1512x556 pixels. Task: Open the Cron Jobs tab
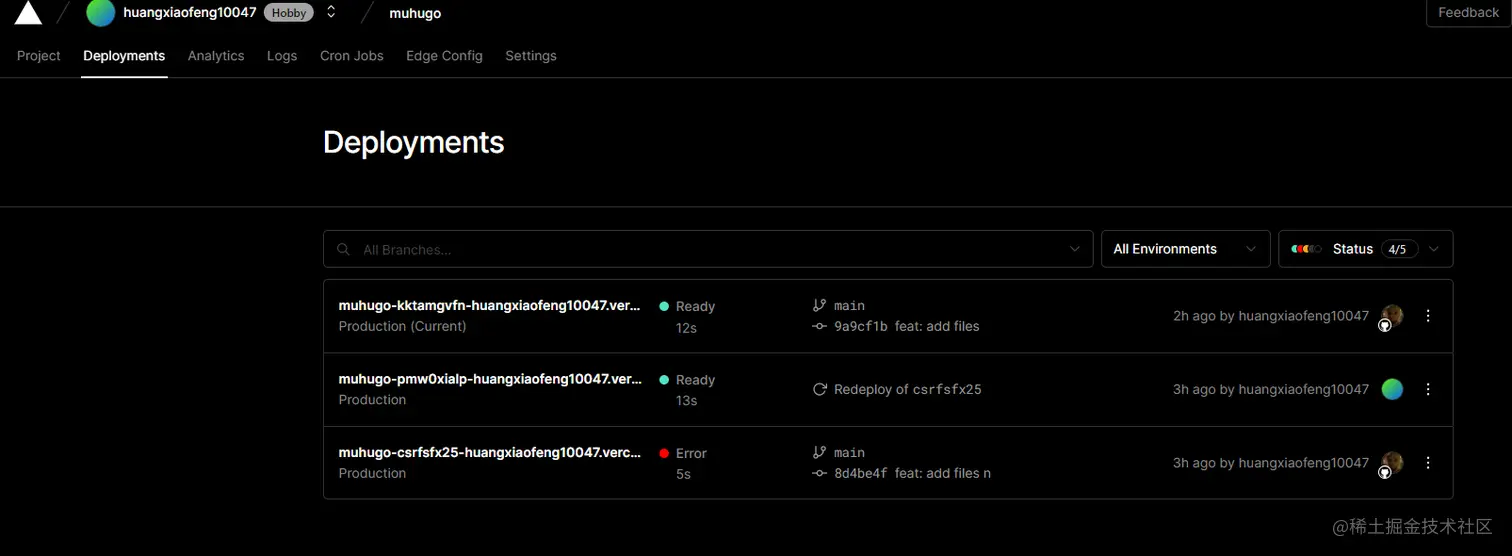click(x=352, y=56)
